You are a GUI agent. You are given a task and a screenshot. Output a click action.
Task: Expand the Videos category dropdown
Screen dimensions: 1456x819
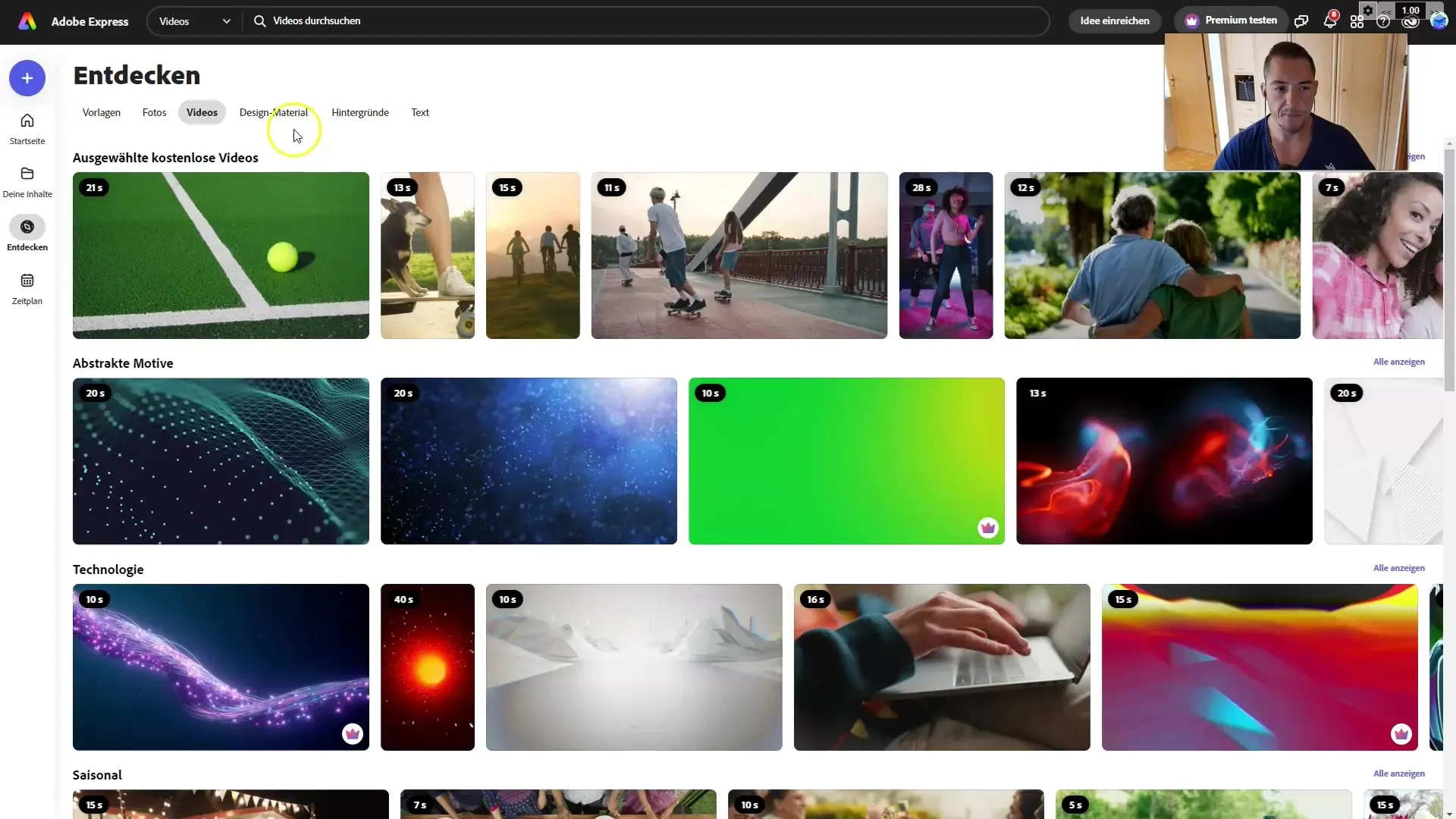(x=225, y=21)
